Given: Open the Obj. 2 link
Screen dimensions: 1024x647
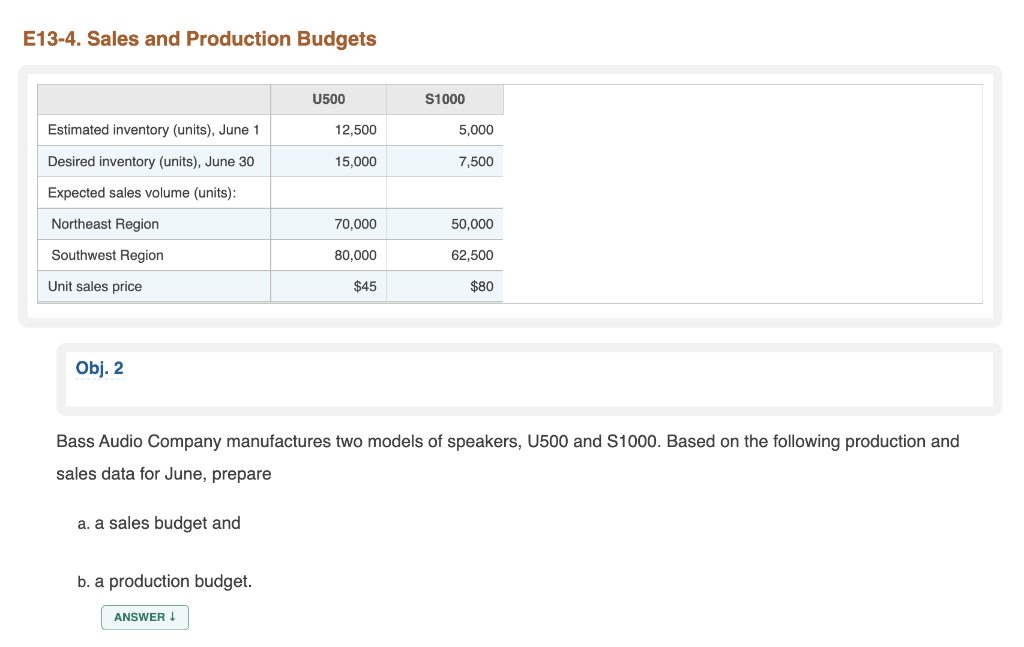Looking at the screenshot, I should (x=99, y=368).
